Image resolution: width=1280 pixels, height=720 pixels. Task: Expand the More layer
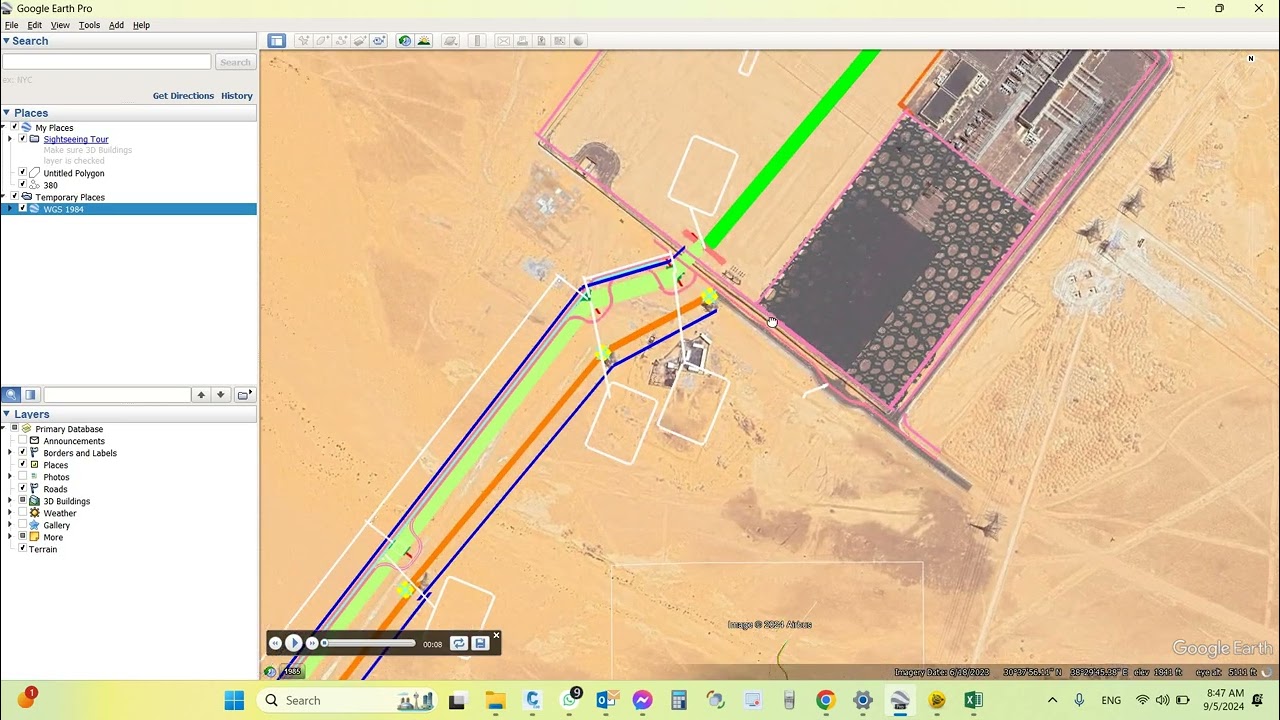click(10, 537)
